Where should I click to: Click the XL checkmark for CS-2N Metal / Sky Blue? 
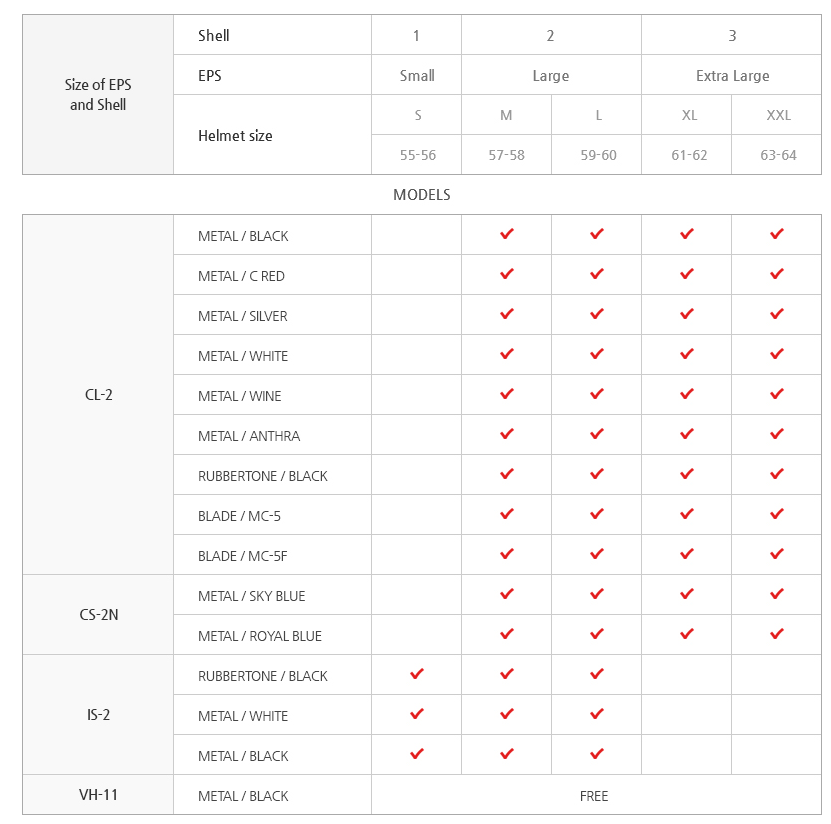[687, 594]
